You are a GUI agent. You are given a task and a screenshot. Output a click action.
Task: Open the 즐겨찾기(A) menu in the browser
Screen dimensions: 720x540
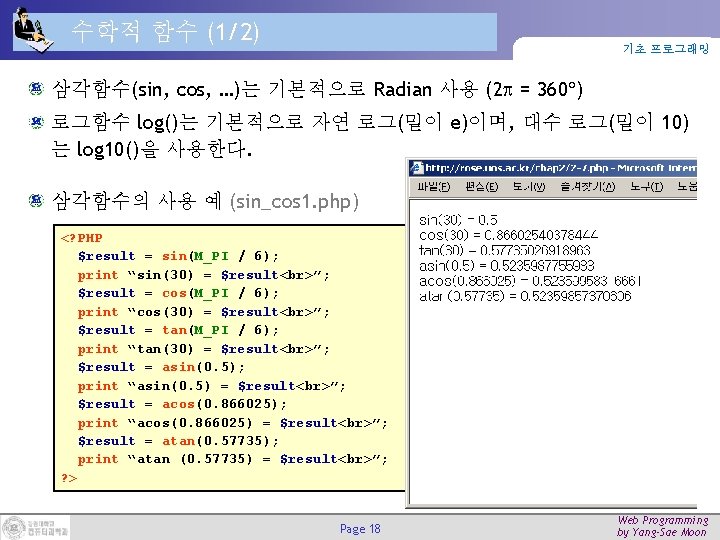click(x=588, y=186)
